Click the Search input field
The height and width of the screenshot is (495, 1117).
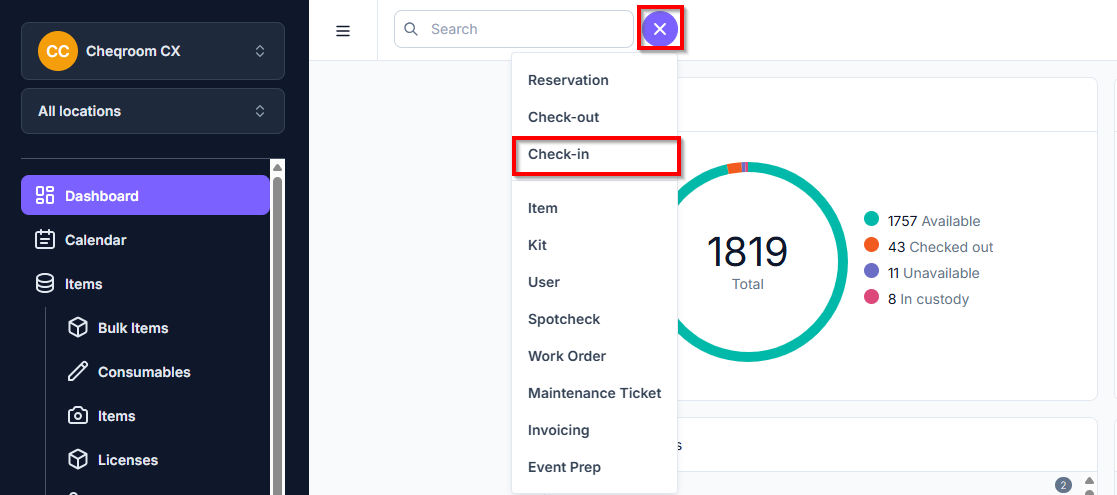[514, 29]
